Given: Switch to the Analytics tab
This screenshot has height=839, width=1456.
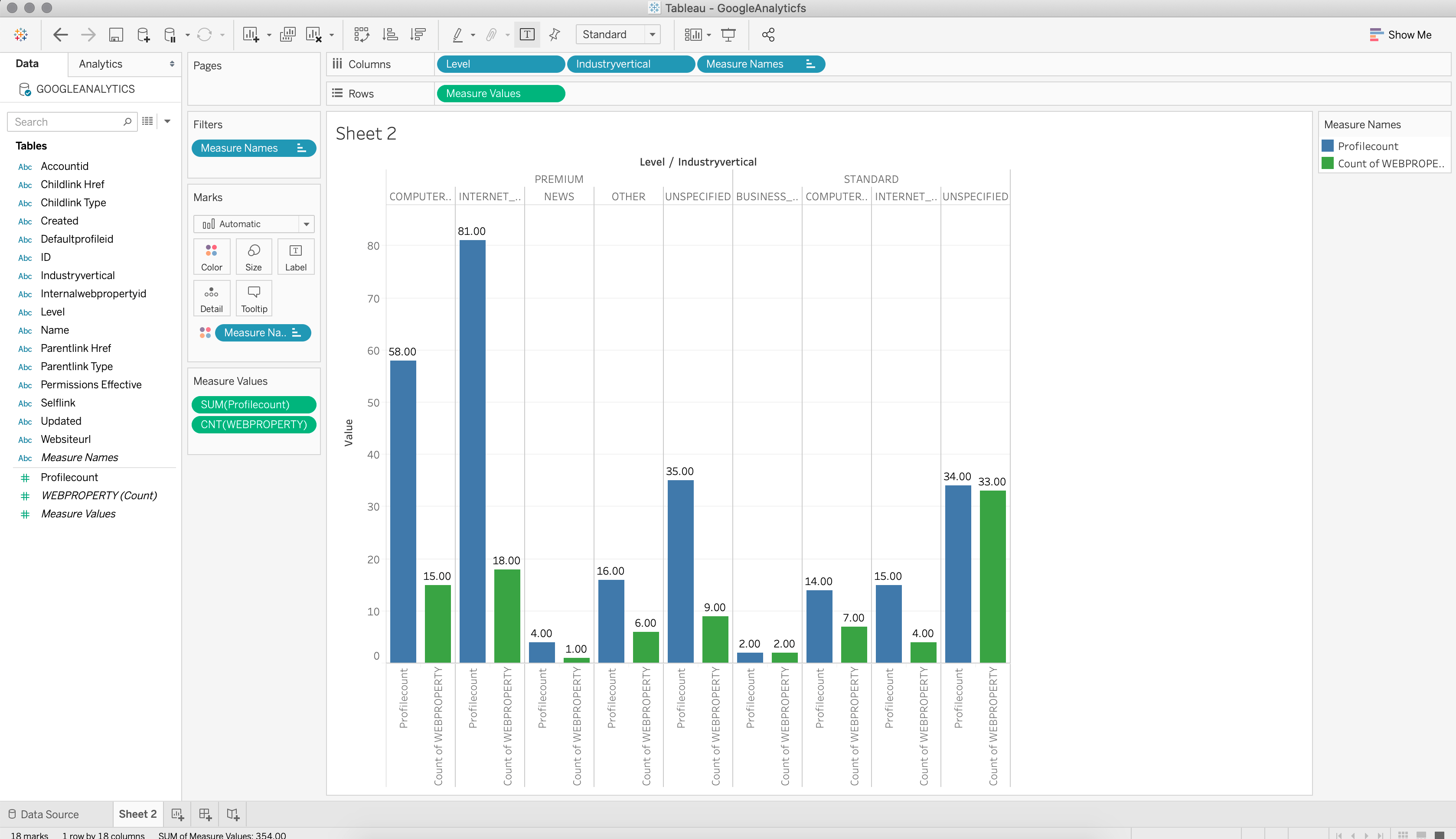Looking at the screenshot, I should 101,64.
